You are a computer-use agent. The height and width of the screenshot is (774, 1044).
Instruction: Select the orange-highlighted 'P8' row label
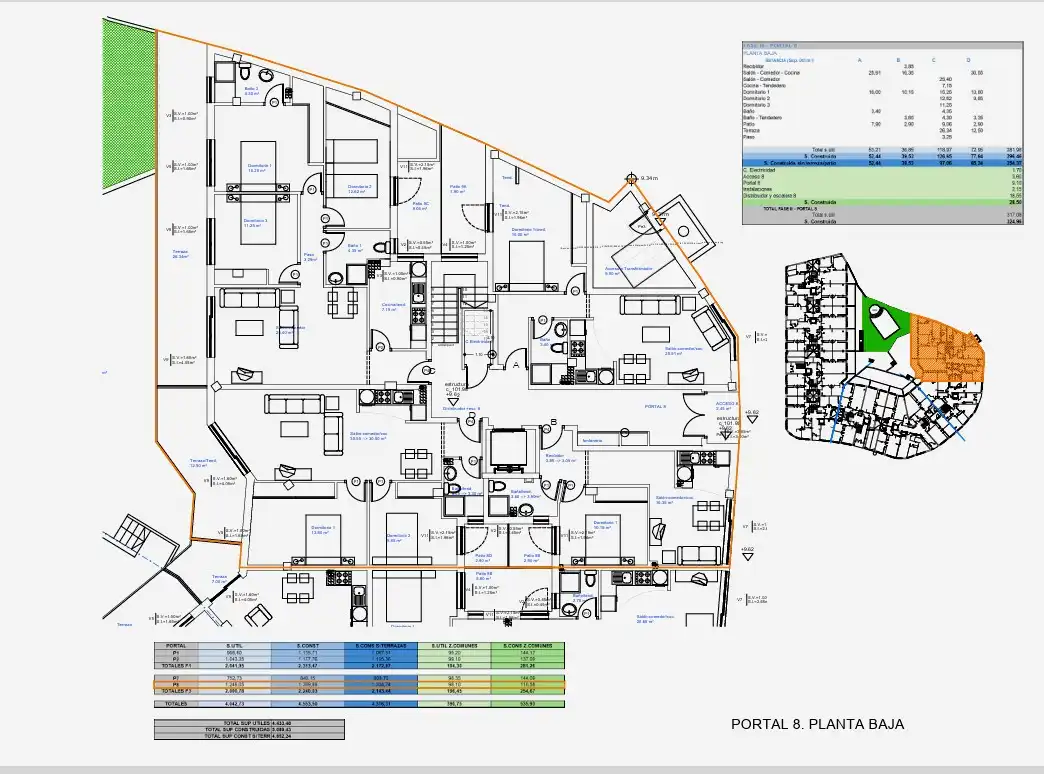point(176,684)
